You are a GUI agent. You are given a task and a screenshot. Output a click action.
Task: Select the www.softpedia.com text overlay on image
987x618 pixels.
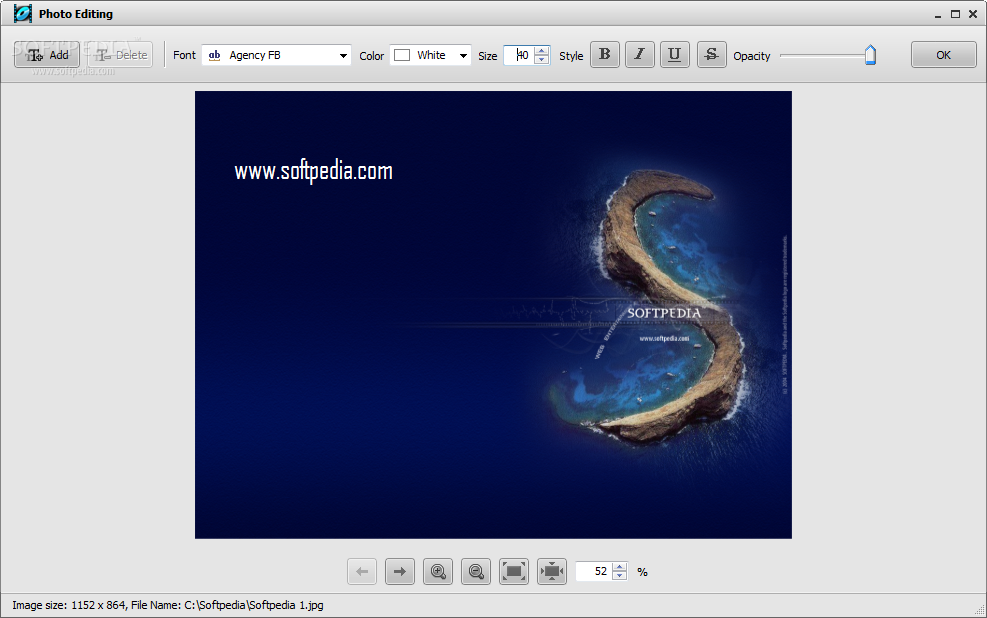(313, 171)
